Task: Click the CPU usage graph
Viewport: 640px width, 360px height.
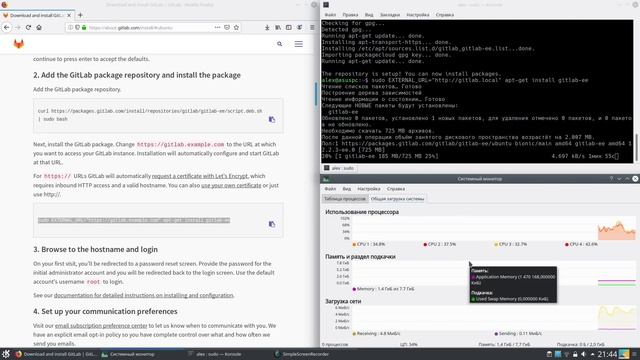Action: point(493,228)
